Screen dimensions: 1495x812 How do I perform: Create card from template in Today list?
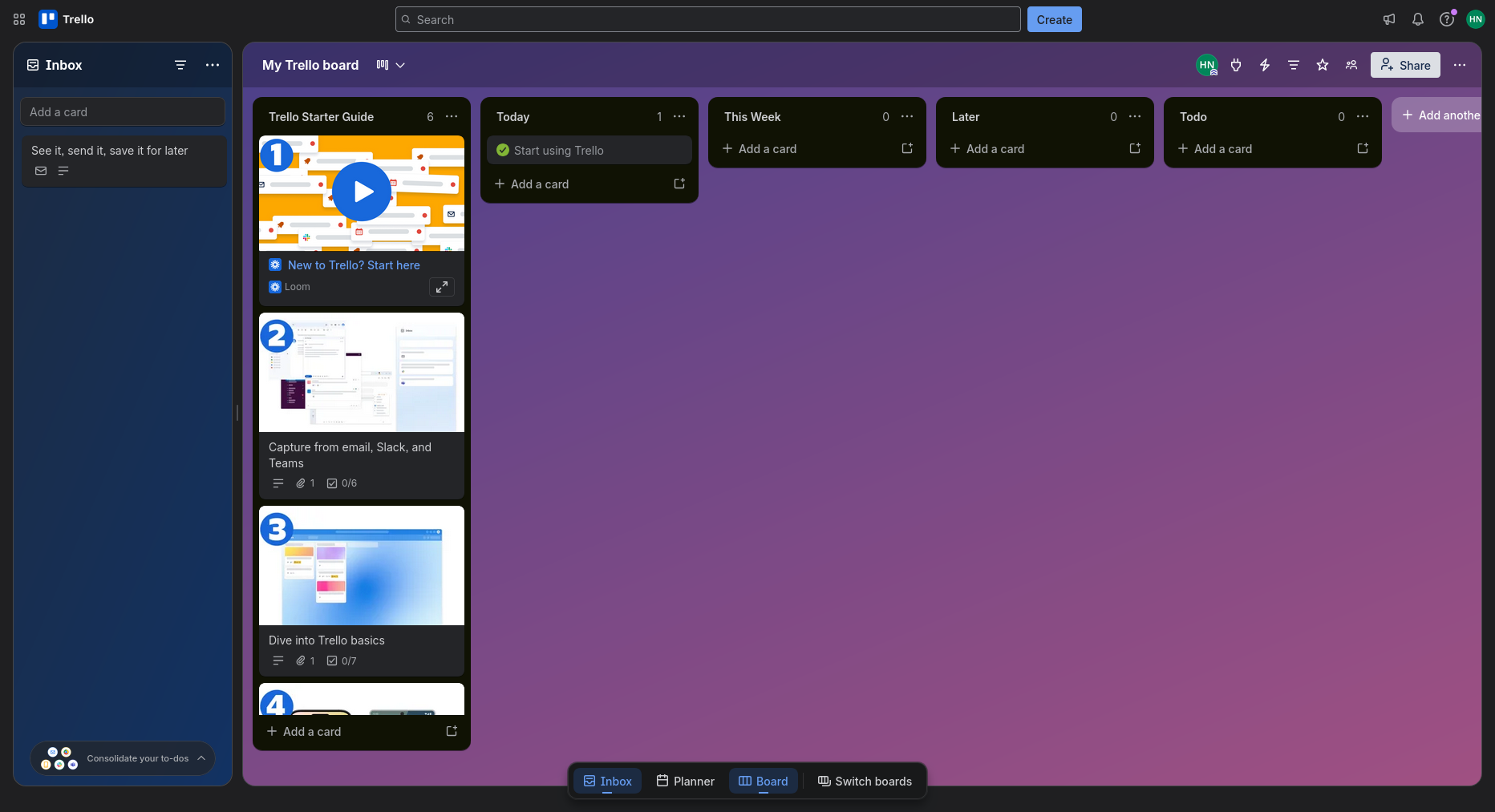(x=679, y=184)
